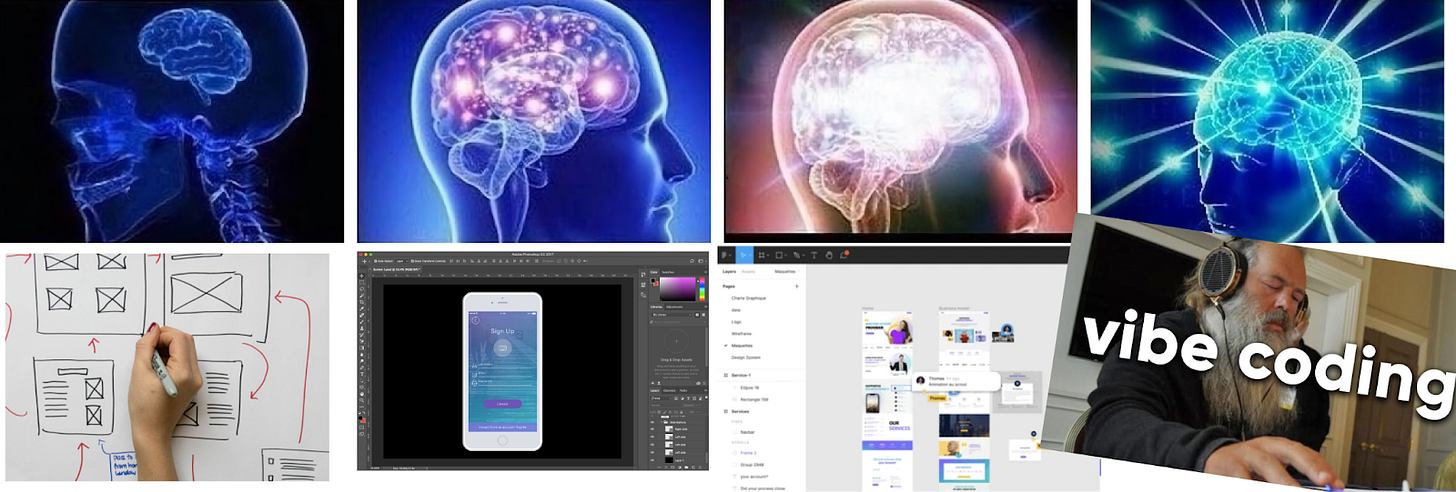The height and width of the screenshot is (492, 1456).
Task: Open the Figma main menu icon
Action: pyautogui.click(x=726, y=254)
